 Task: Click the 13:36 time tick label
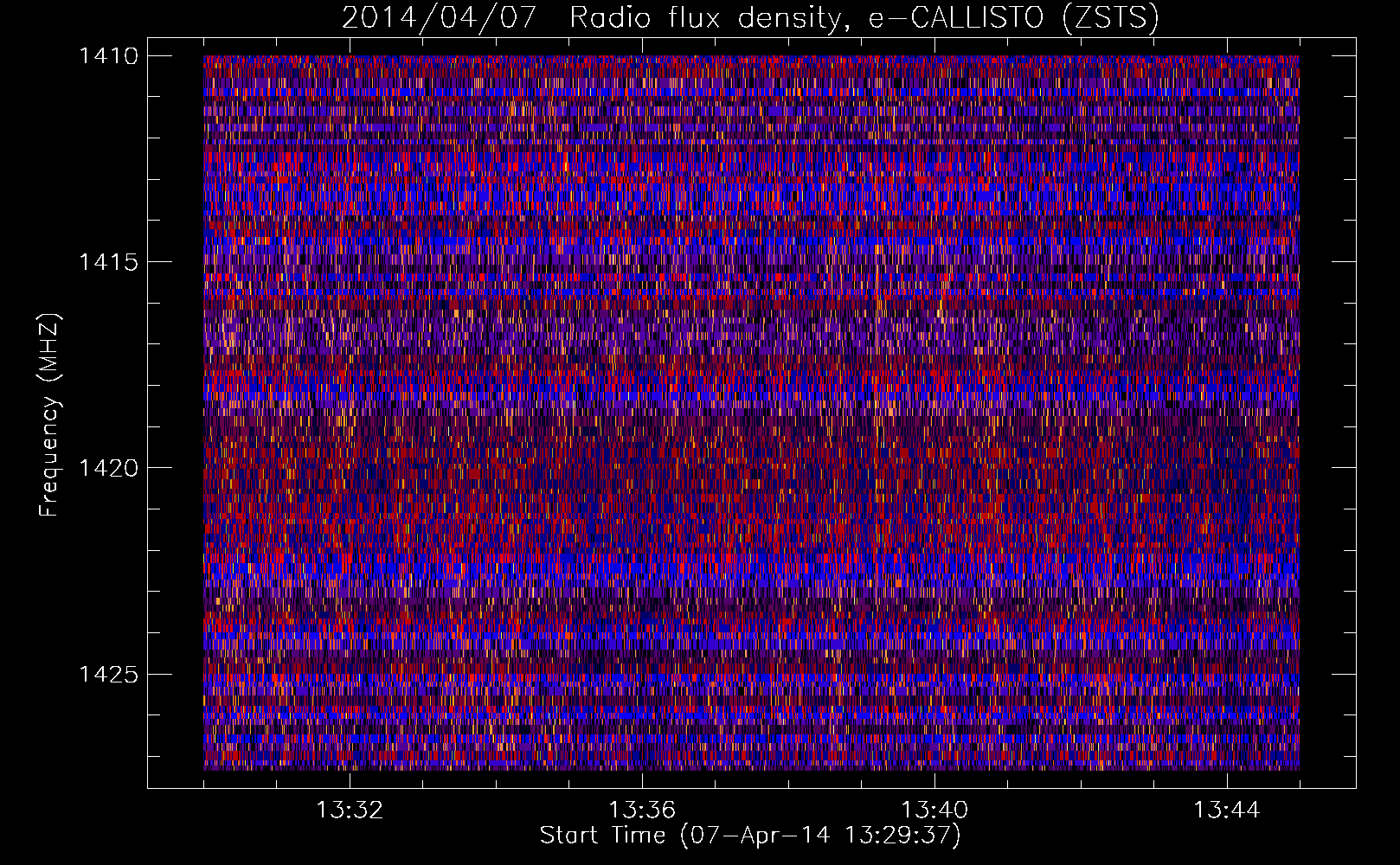pyautogui.click(x=642, y=811)
